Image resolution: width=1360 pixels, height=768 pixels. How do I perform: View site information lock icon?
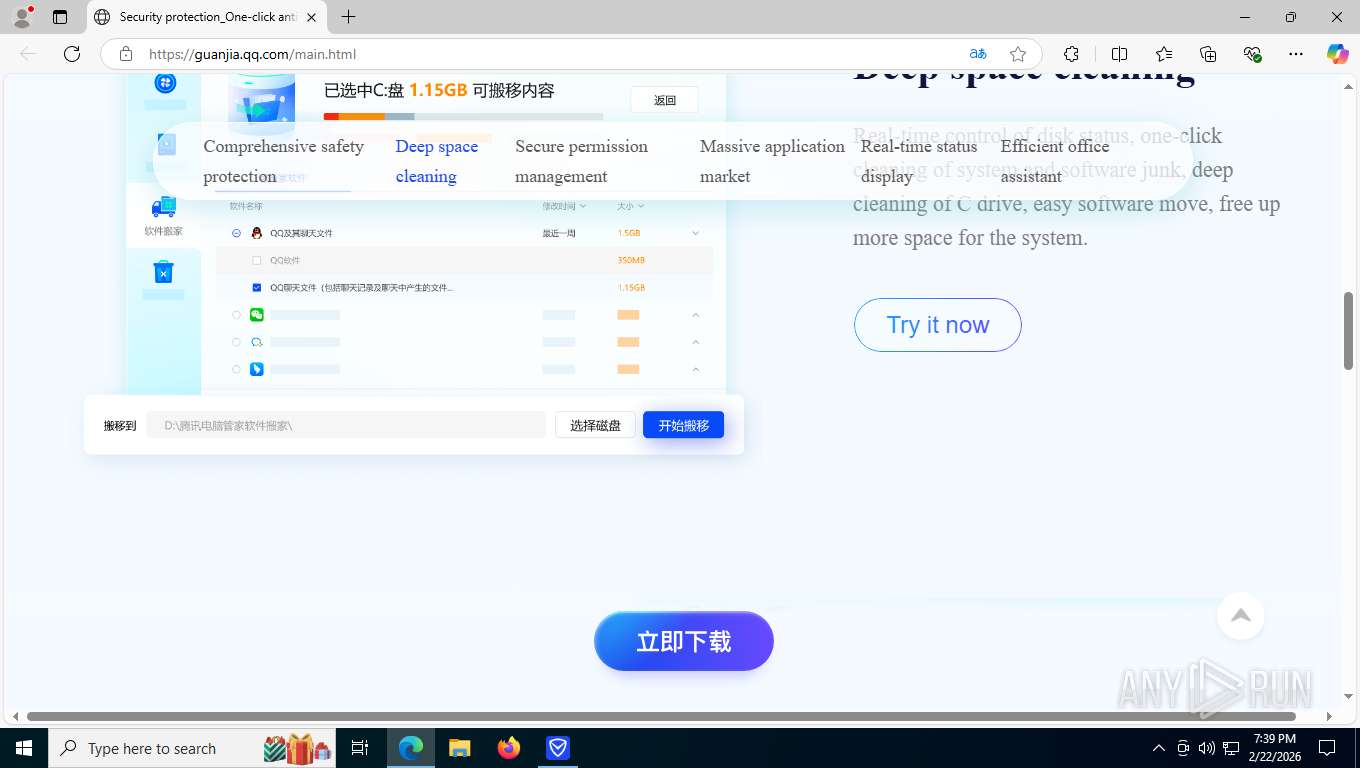tap(126, 54)
